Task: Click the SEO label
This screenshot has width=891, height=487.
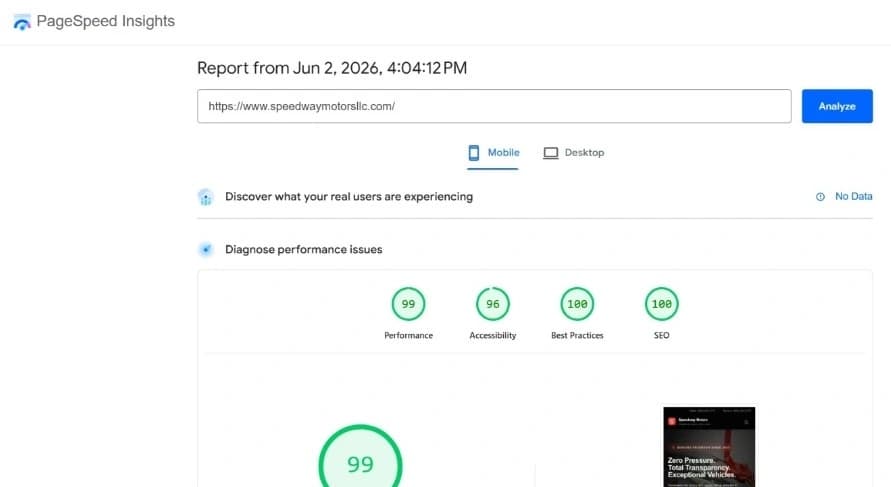Action: pos(661,335)
